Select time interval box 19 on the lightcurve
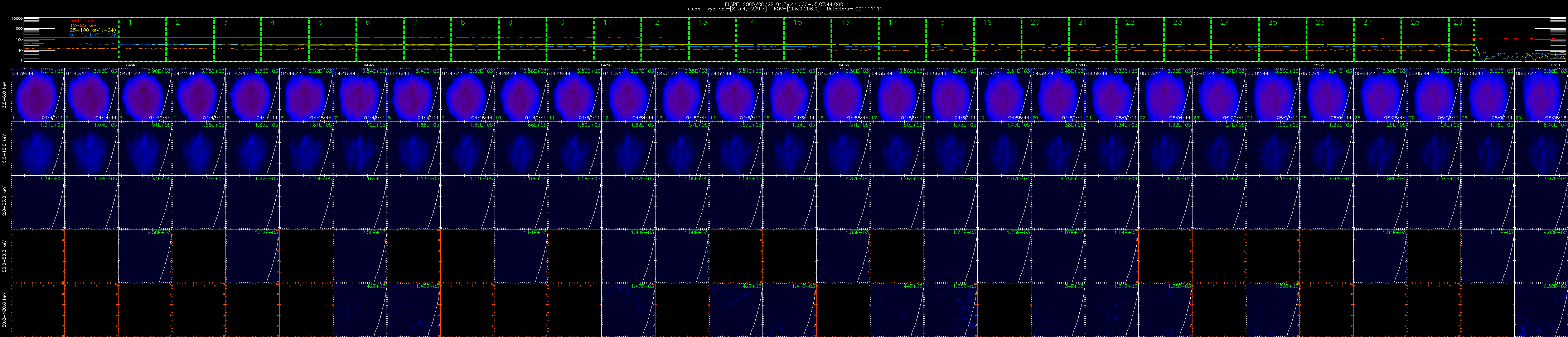Screen dimensions: 1568x337 (x=997, y=39)
